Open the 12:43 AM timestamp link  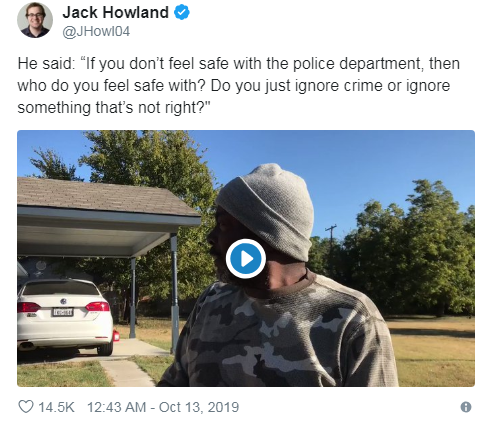coord(117,407)
